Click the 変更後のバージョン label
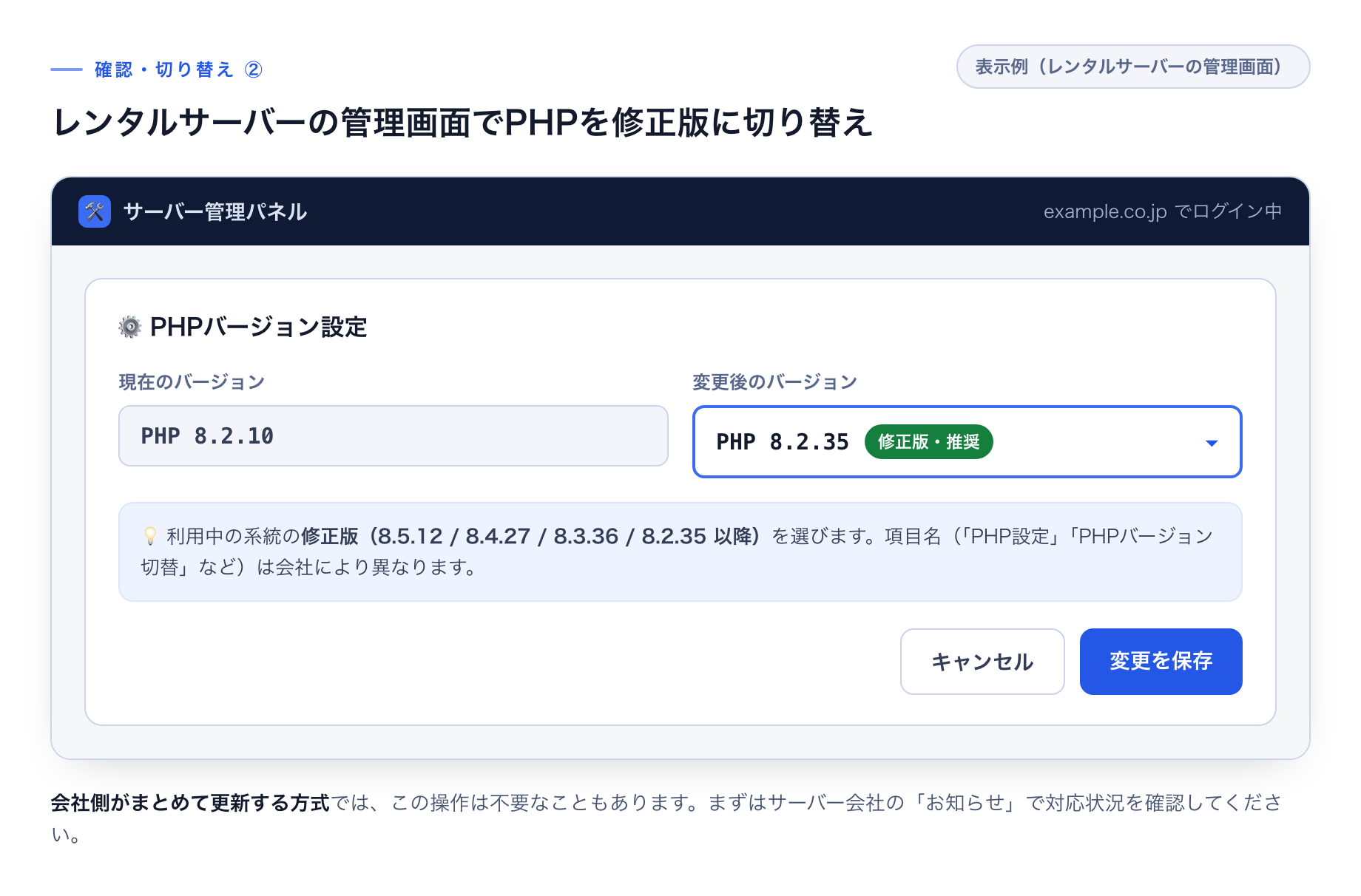The image size is (1361, 896). (774, 382)
